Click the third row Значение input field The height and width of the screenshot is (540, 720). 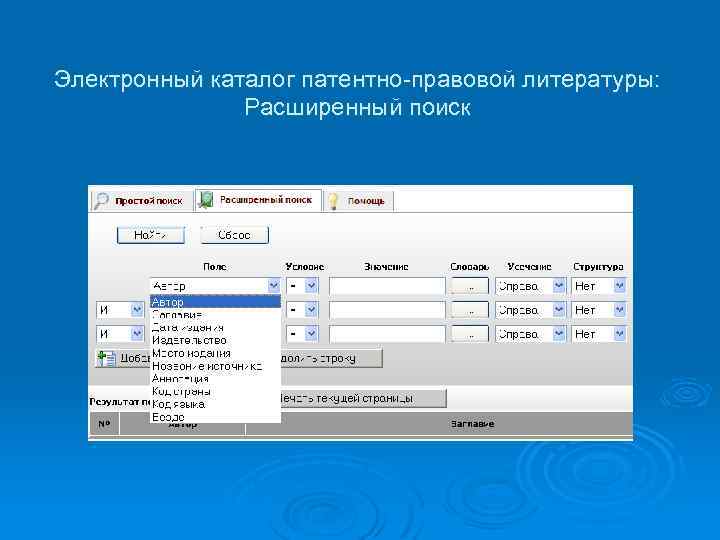click(387, 334)
